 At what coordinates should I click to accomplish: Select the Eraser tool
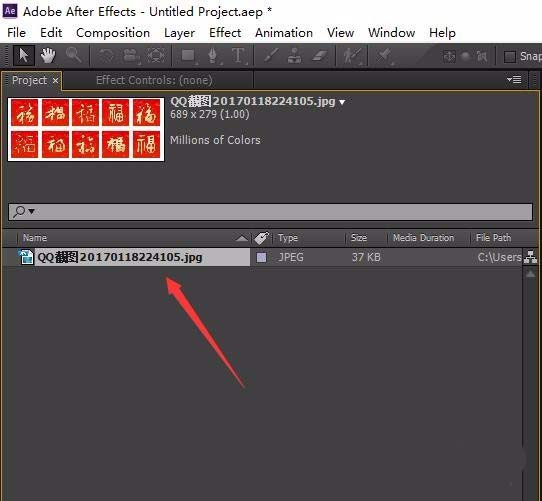(320, 55)
